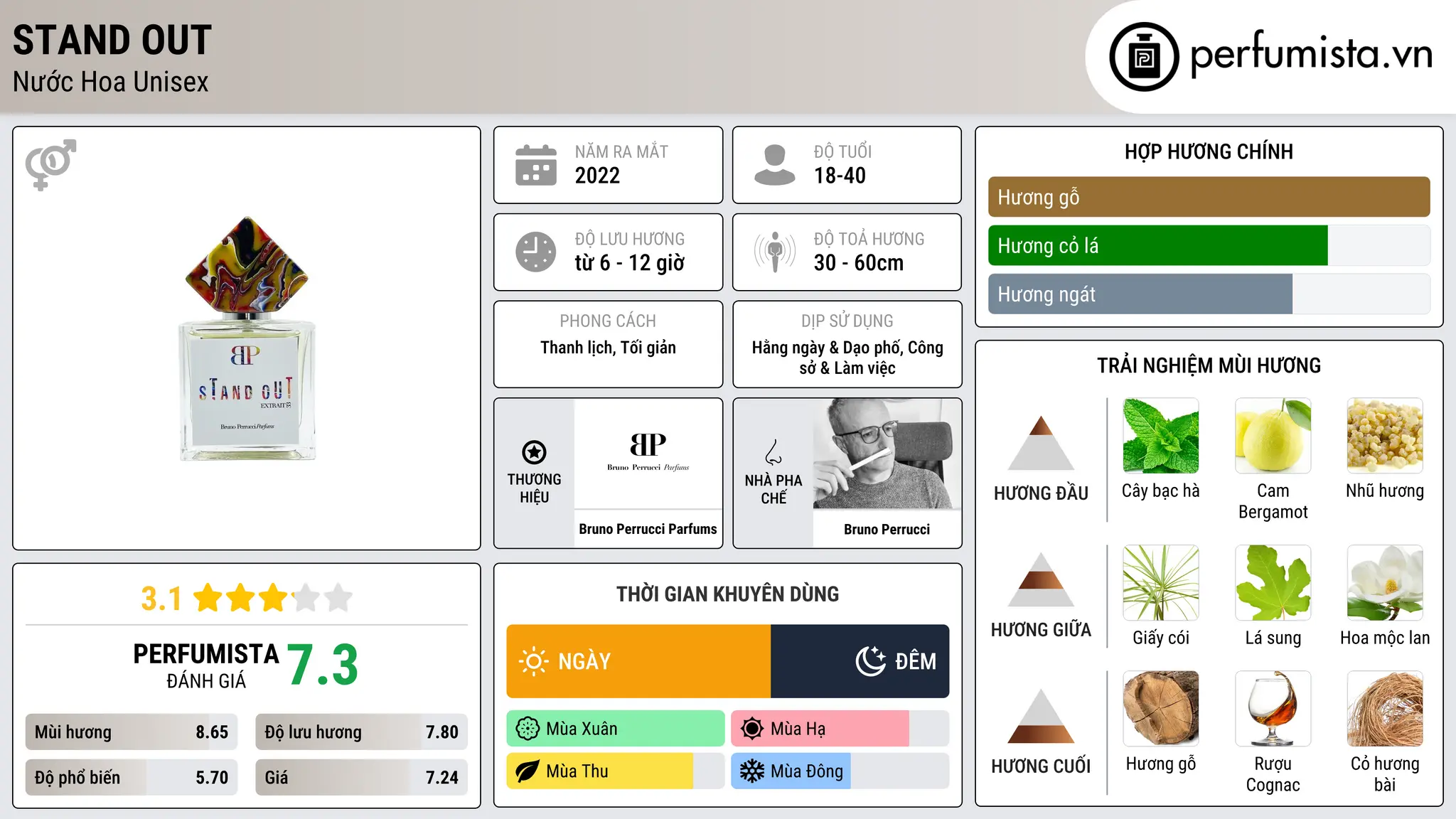Viewport: 1456px width, 819px height.
Task: Open the Giấy cói papyrus thumbnail
Action: click(1161, 583)
